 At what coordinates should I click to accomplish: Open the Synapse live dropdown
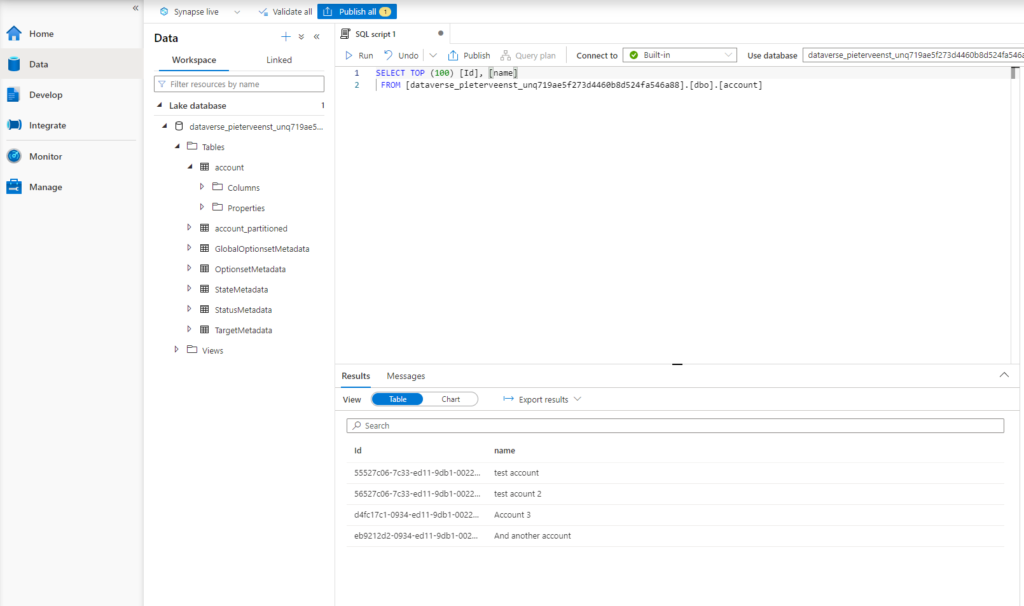point(237,12)
